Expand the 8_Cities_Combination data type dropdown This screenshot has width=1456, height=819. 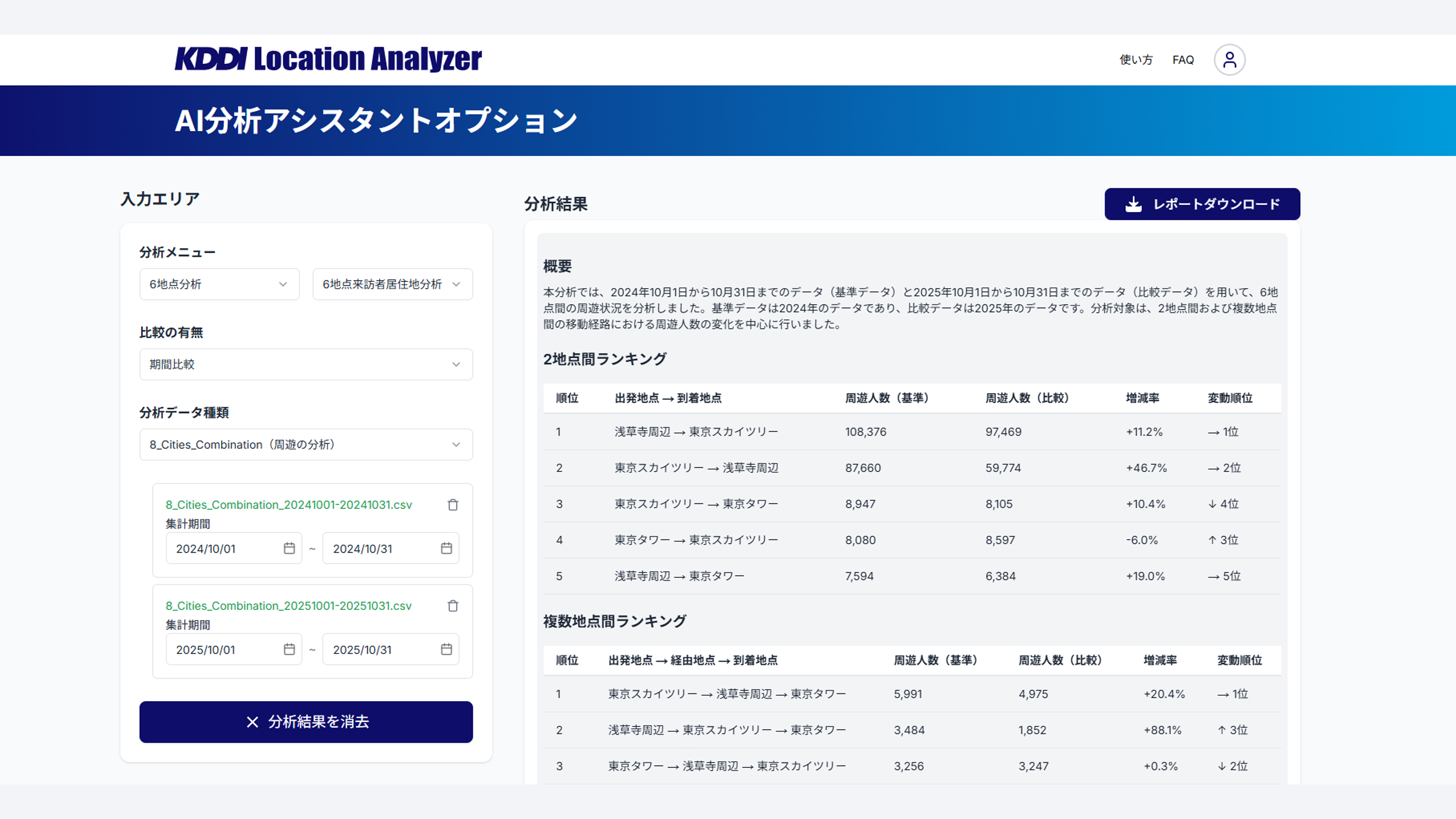[x=306, y=445]
